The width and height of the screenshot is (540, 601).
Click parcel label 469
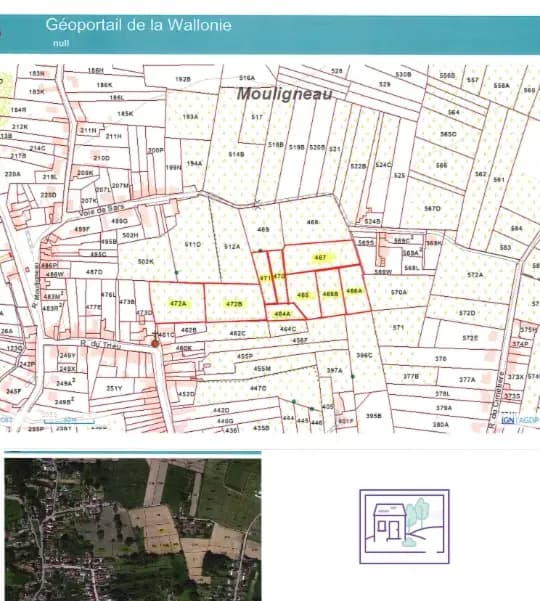pyautogui.click(x=263, y=229)
